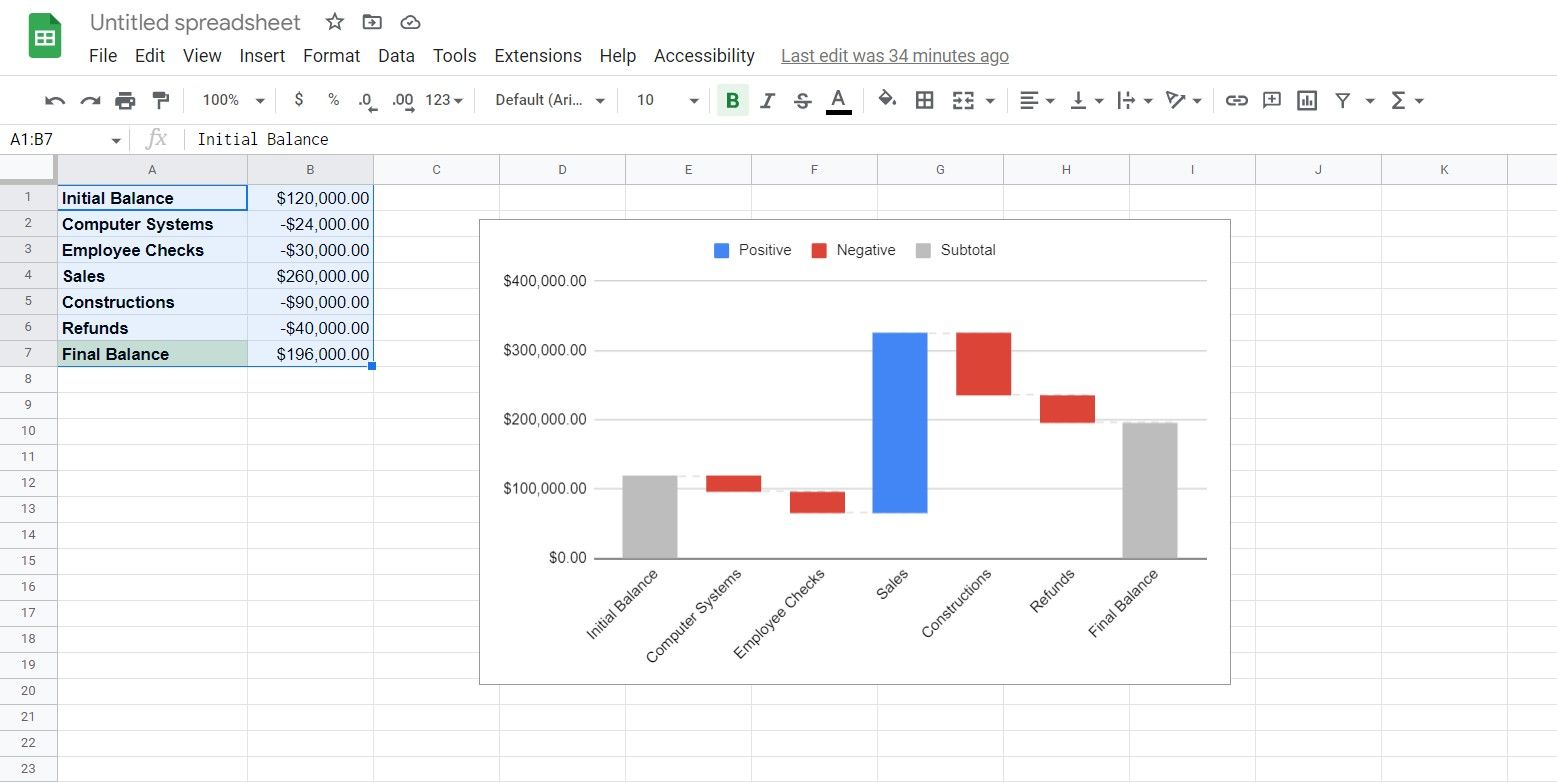Click the Create a filter icon

(x=1343, y=100)
